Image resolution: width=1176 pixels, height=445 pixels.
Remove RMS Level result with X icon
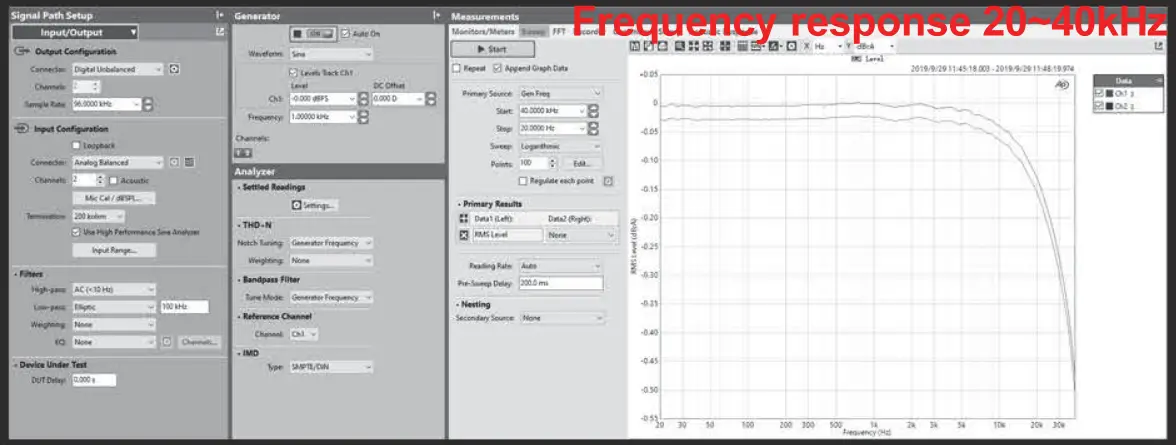click(x=463, y=236)
